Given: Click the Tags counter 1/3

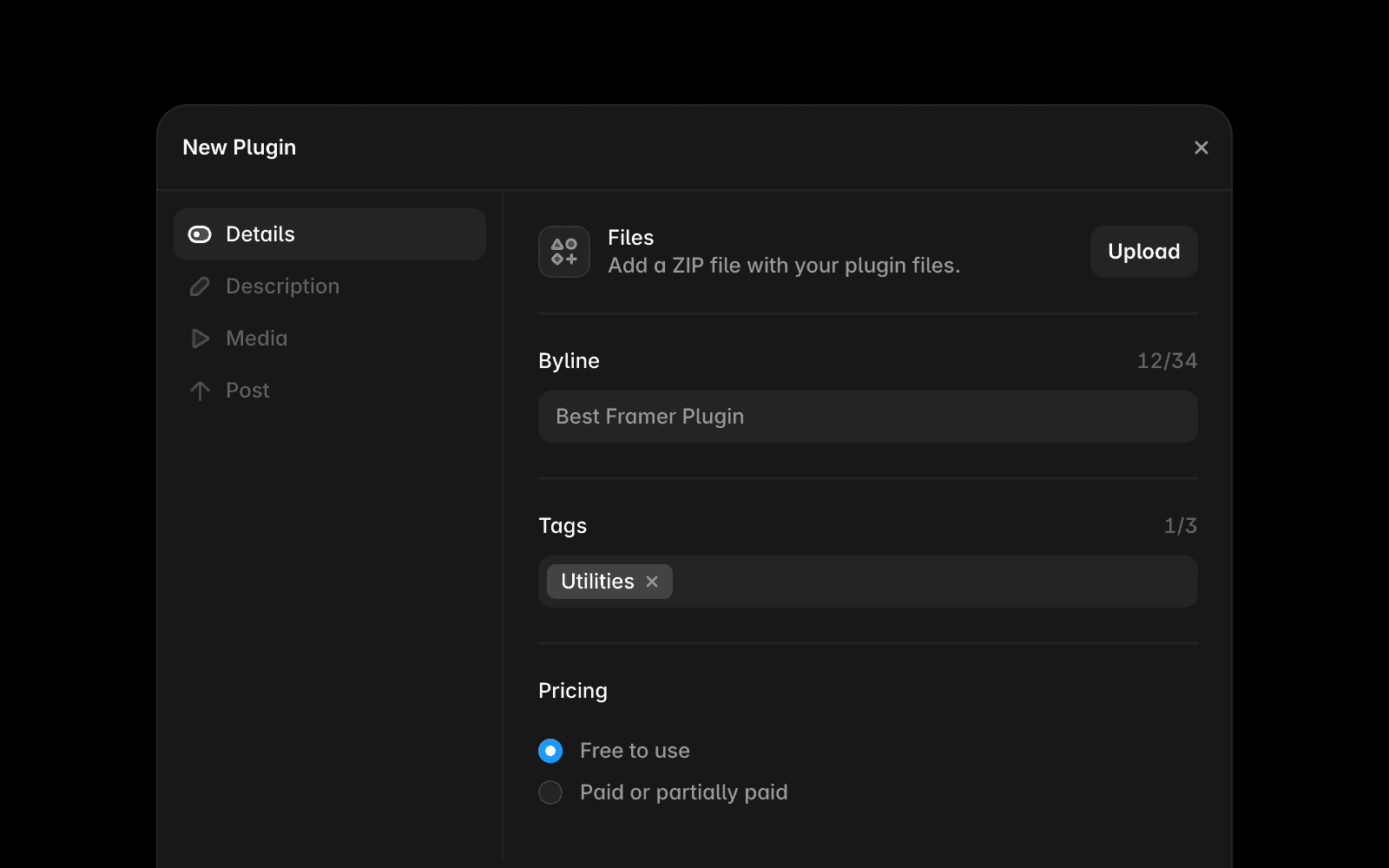Looking at the screenshot, I should coord(1180,526).
